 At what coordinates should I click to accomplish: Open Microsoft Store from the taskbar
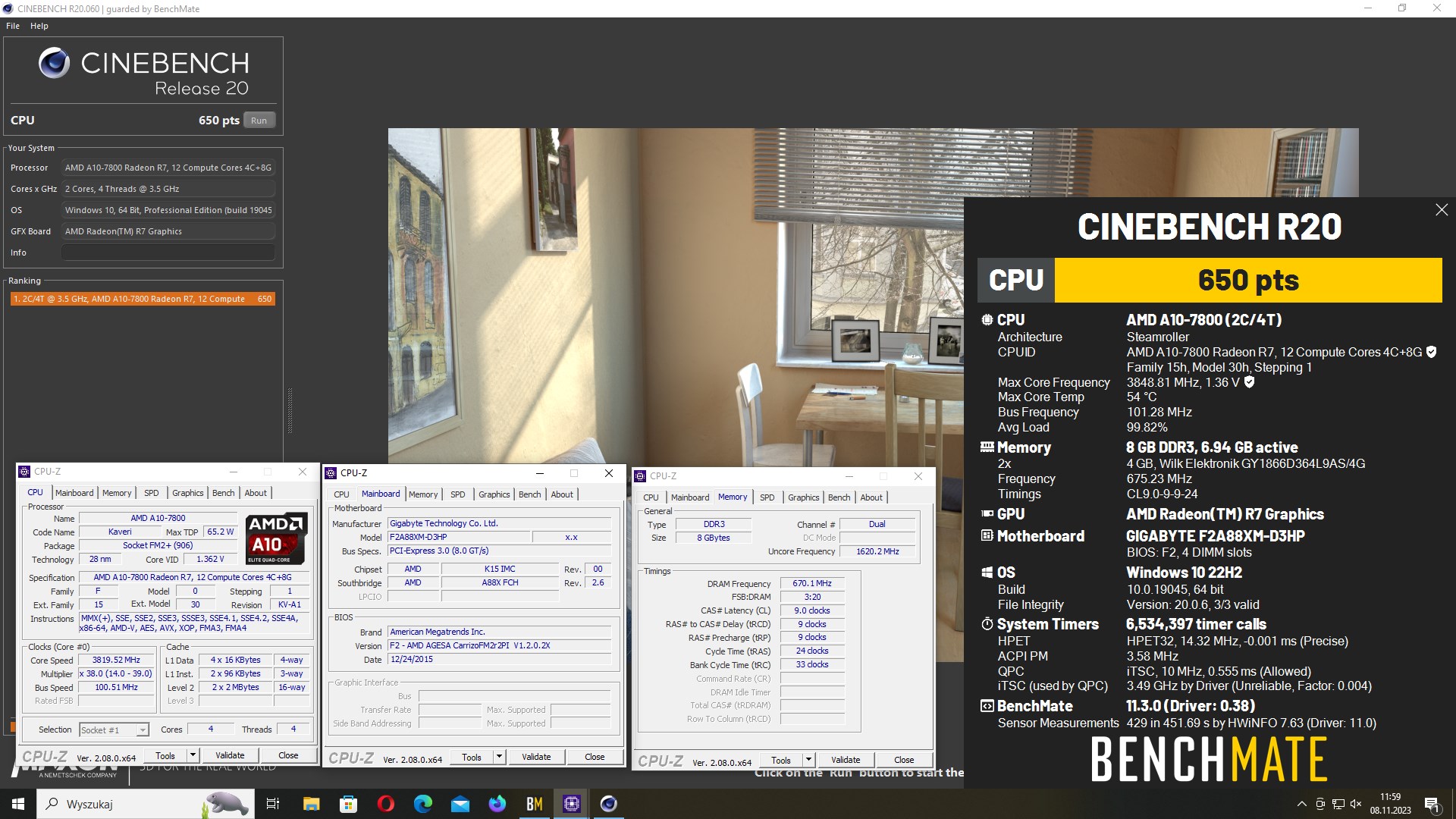tap(348, 804)
